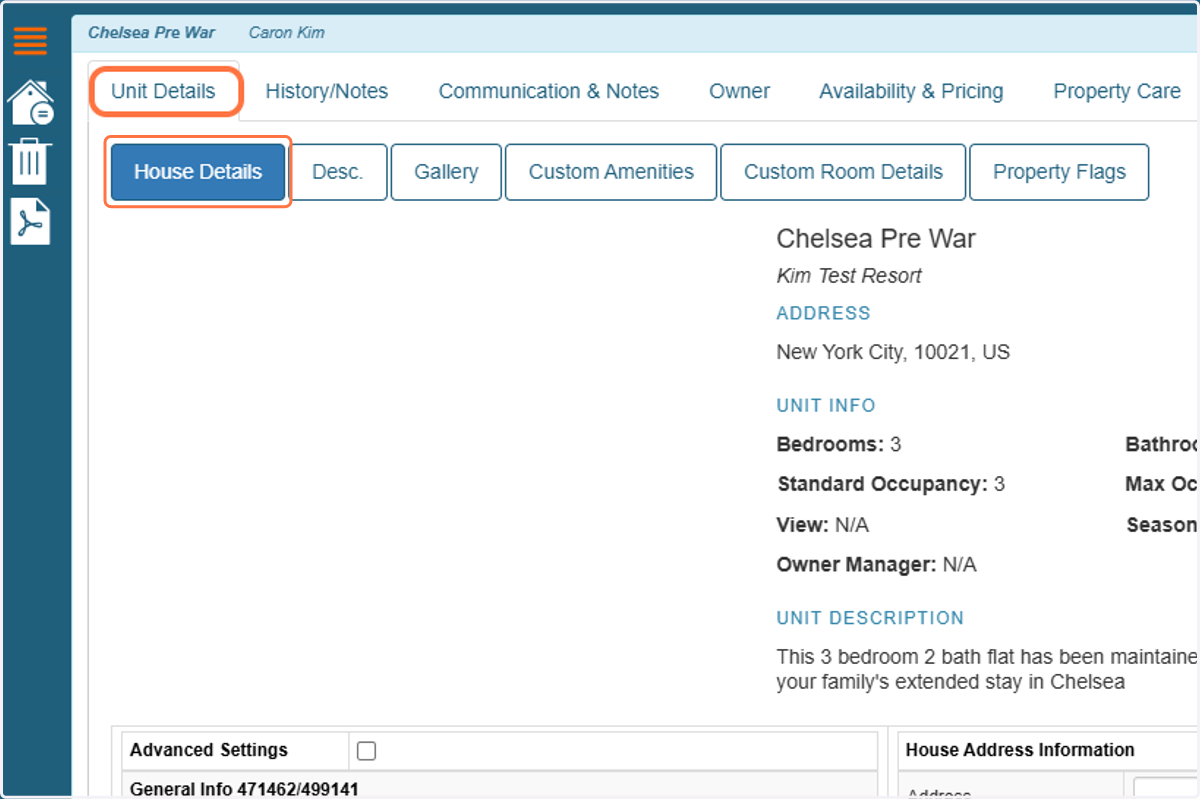Open the orange hamburger menu
The width and height of the screenshot is (1200, 799).
tap(30, 41)
